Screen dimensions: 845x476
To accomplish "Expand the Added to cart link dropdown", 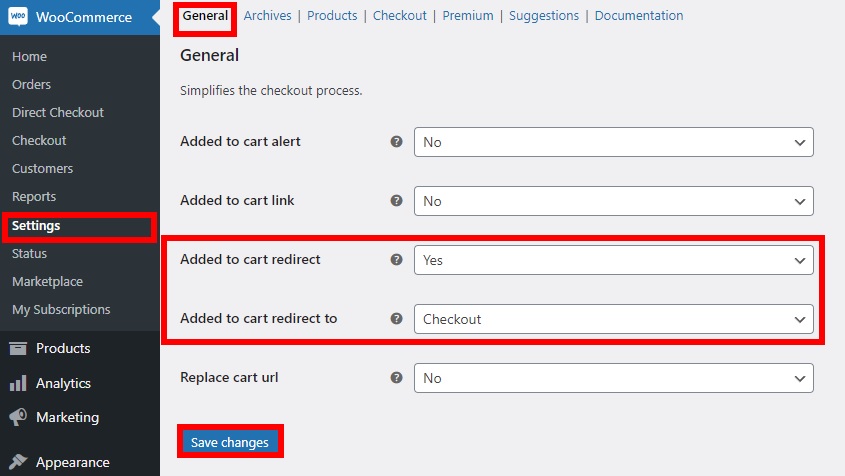I will pos(614,201).
